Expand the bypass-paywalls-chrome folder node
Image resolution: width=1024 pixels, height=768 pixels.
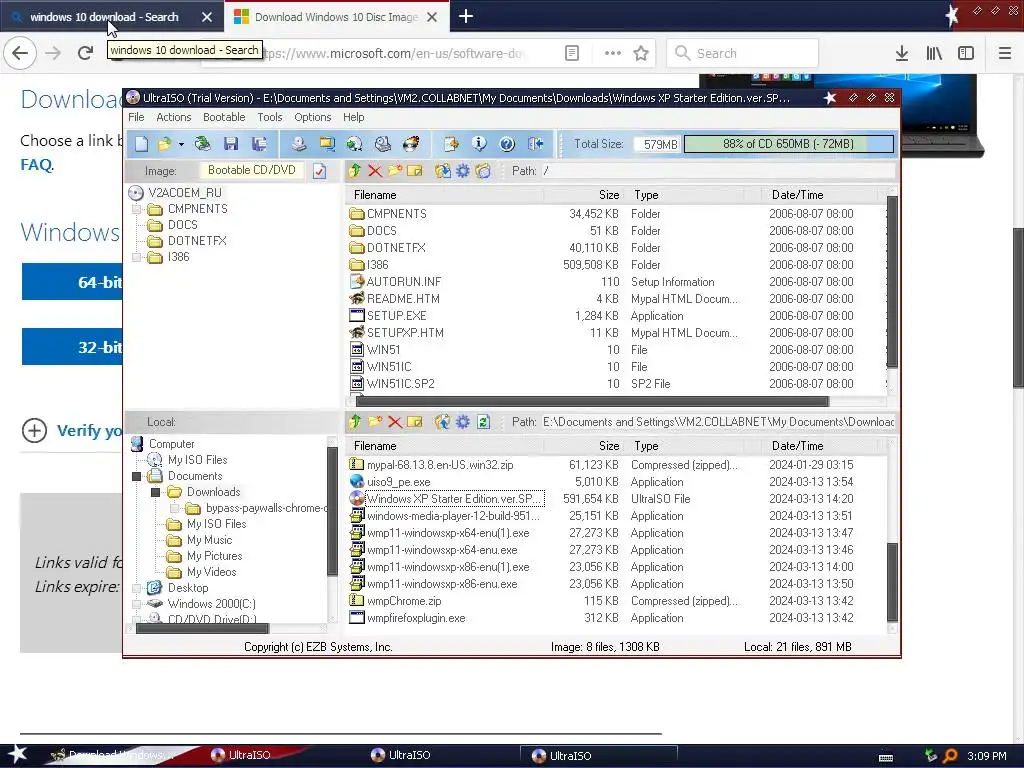pyautogui.click(x=174, y=508)
